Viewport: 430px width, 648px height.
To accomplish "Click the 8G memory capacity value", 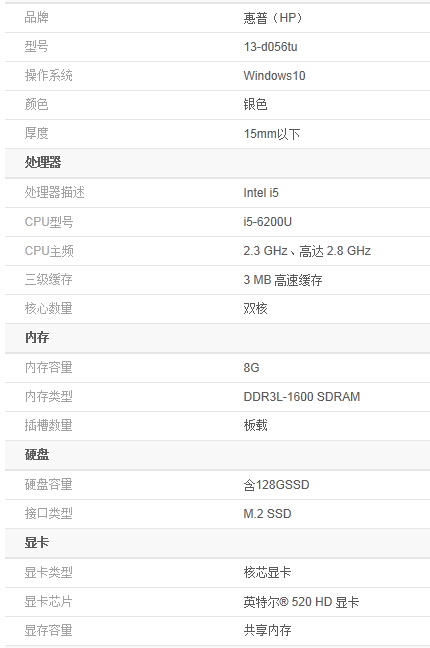I will (251, 367).
